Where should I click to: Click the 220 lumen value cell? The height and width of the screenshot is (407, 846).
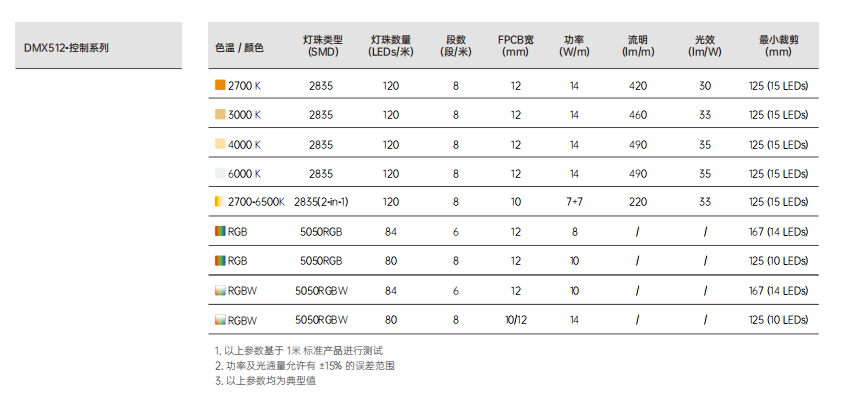(638, 202)
